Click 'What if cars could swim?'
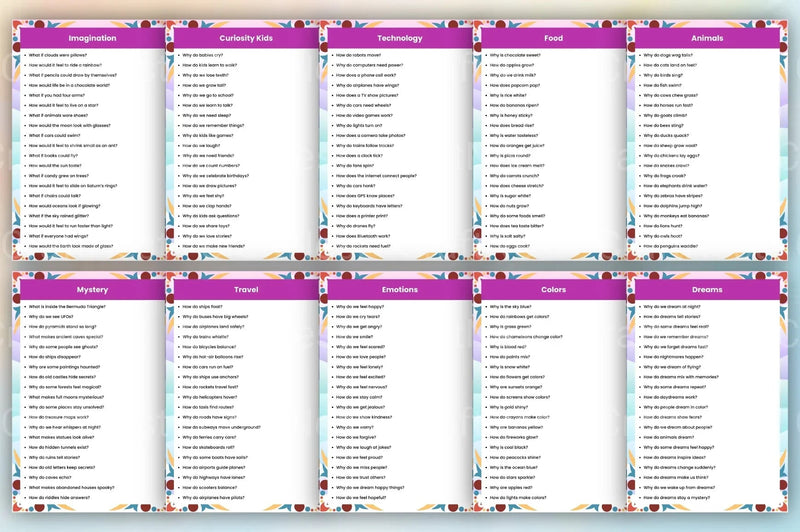Screen dimensions: 800x532 pyautogui.click(x=54, y=136)
